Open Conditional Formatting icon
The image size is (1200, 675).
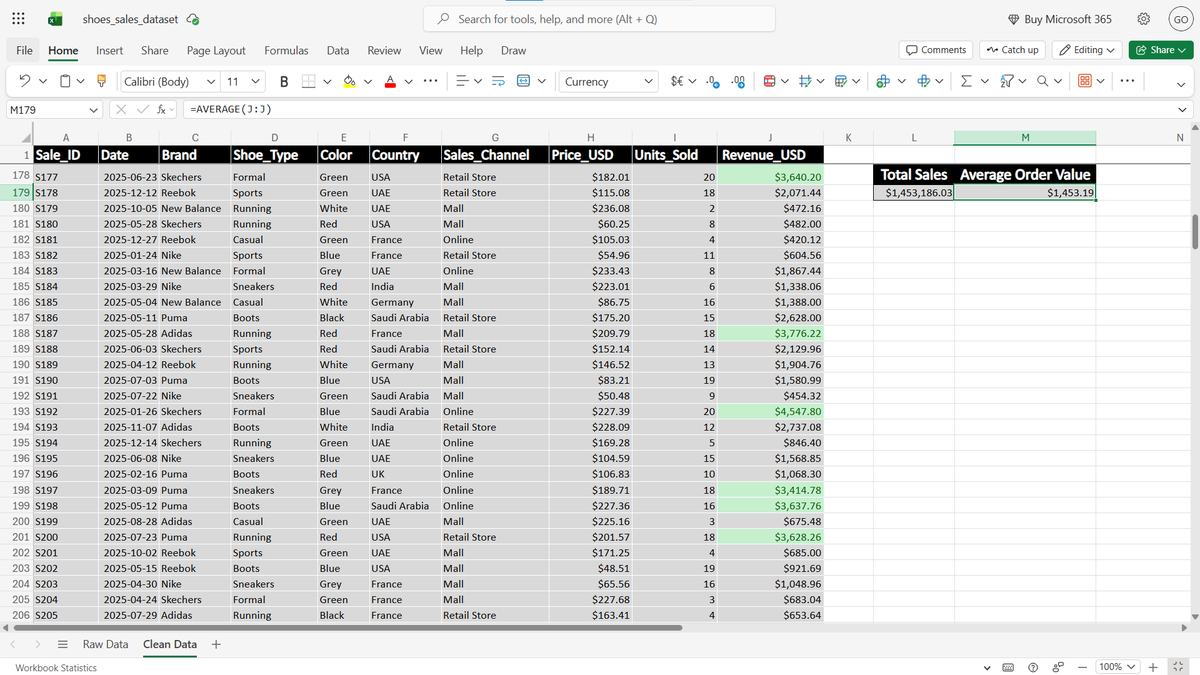pyautogui.click(x=770, y=82)
